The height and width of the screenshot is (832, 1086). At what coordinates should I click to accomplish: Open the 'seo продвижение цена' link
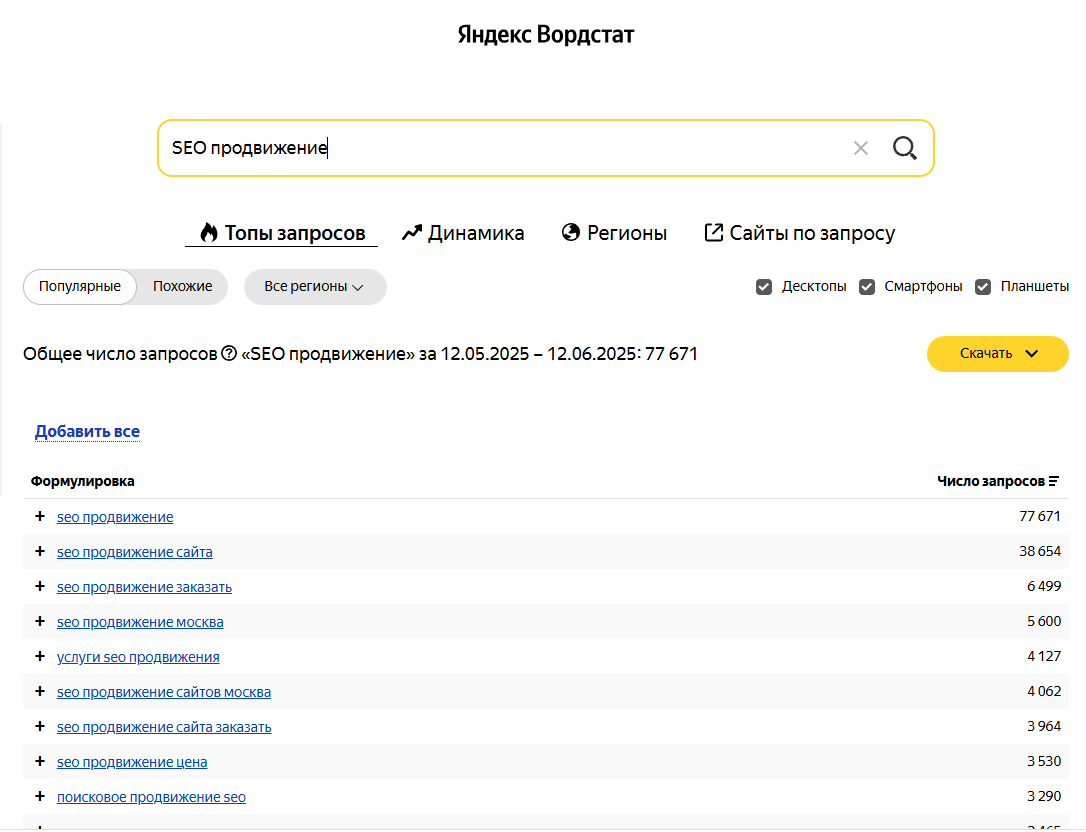(132, 762)
